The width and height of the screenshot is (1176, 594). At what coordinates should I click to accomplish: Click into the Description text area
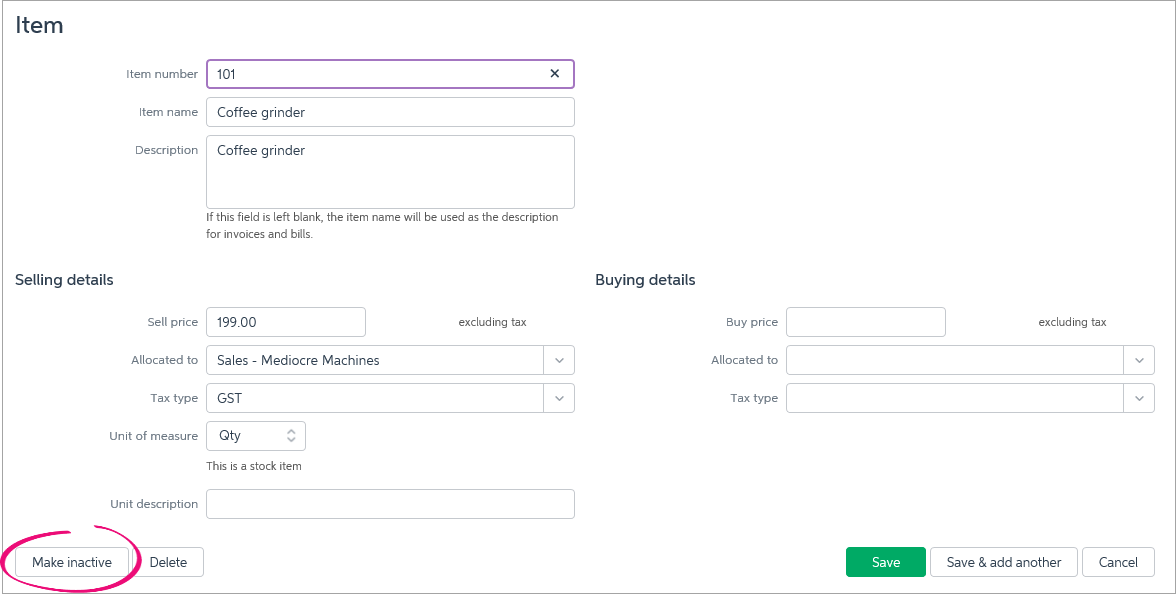point(390,172)
